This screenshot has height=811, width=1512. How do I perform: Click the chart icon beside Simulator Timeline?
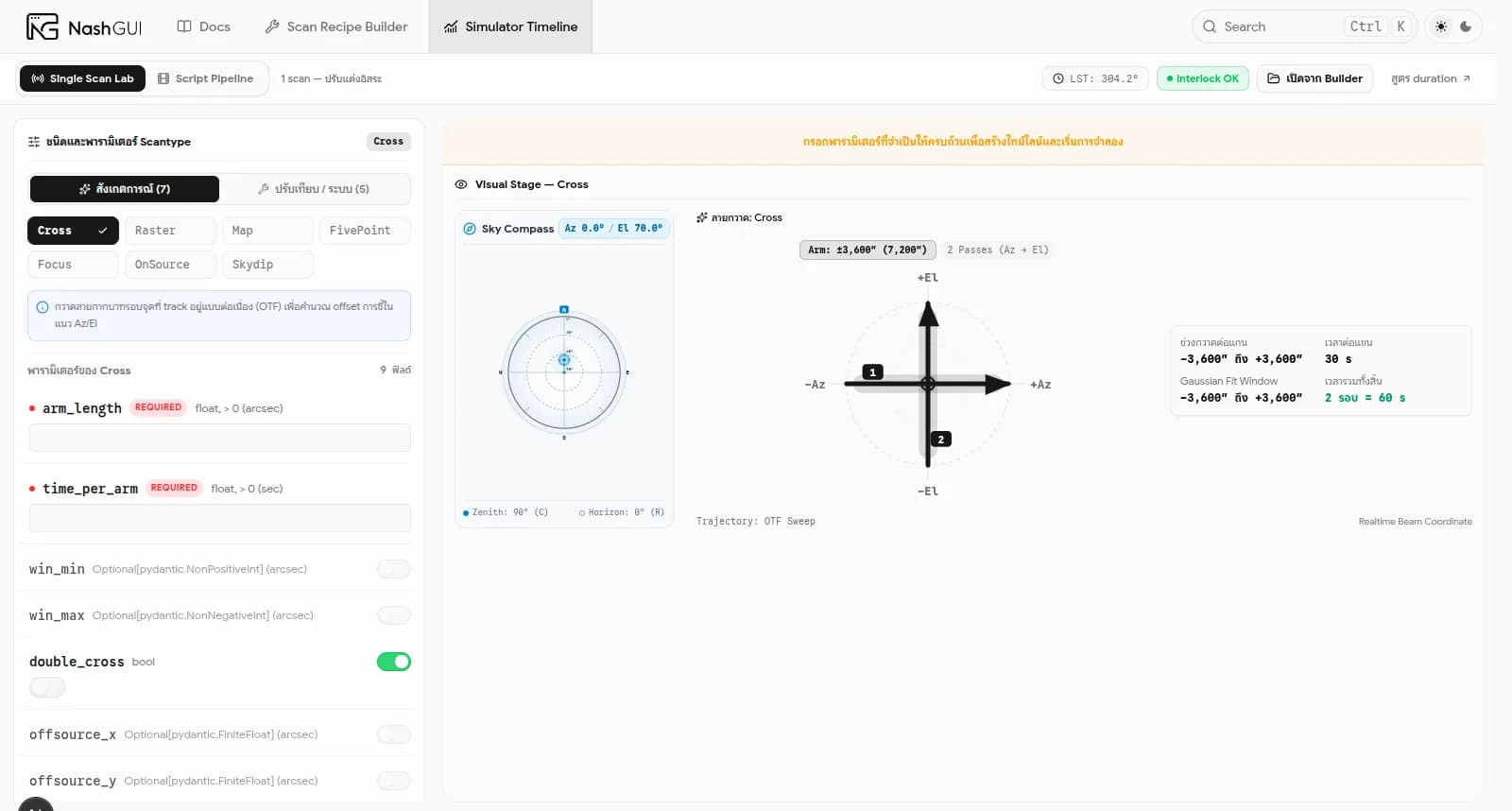point(451,26)
